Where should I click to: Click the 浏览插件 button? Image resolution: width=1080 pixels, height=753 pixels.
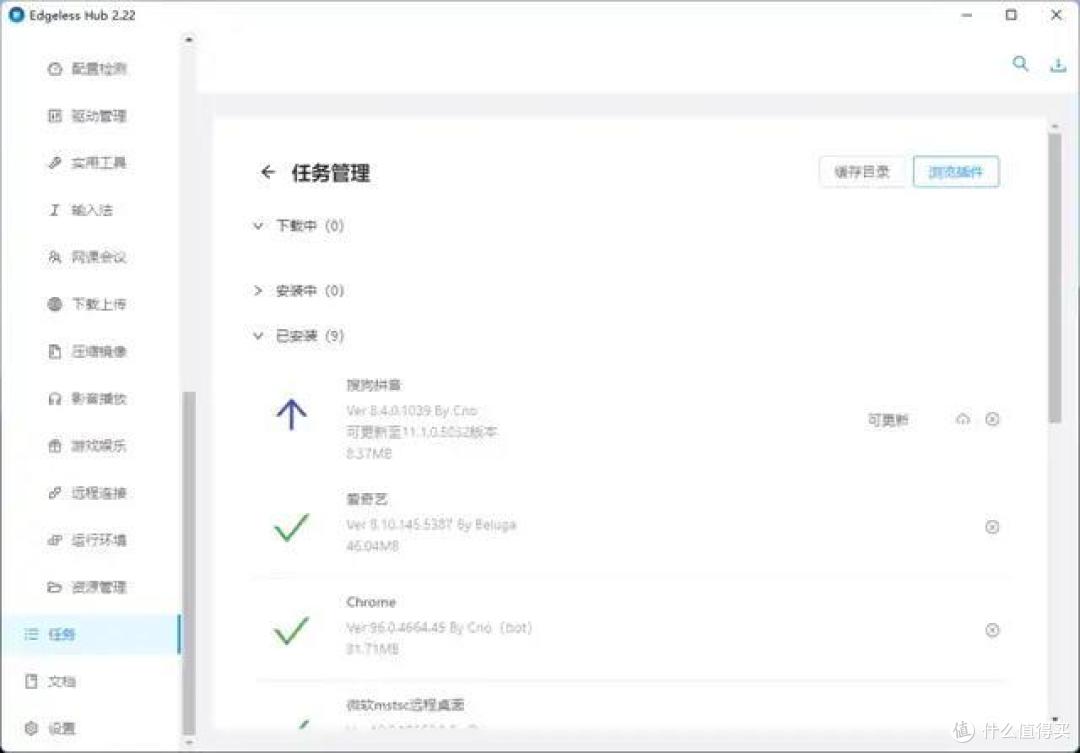[955, 172]
